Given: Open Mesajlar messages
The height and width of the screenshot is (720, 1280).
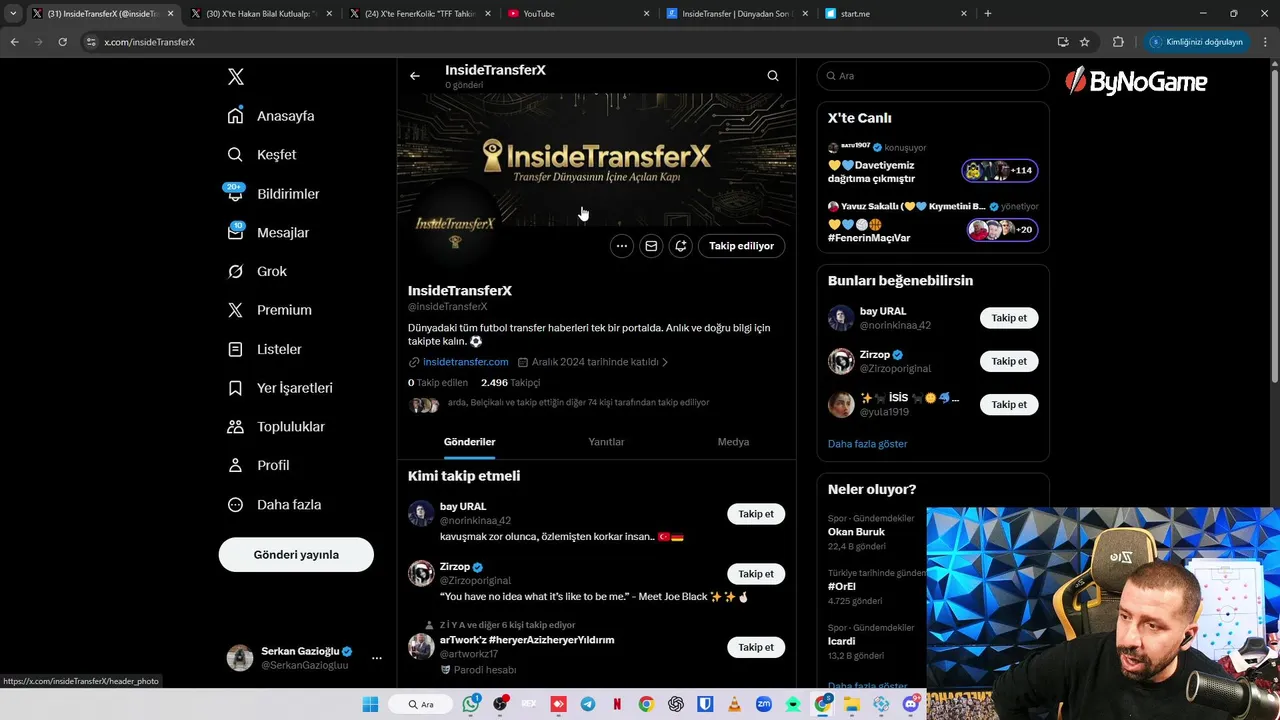Looking at the screenshot, I should [x=268, y=232].
